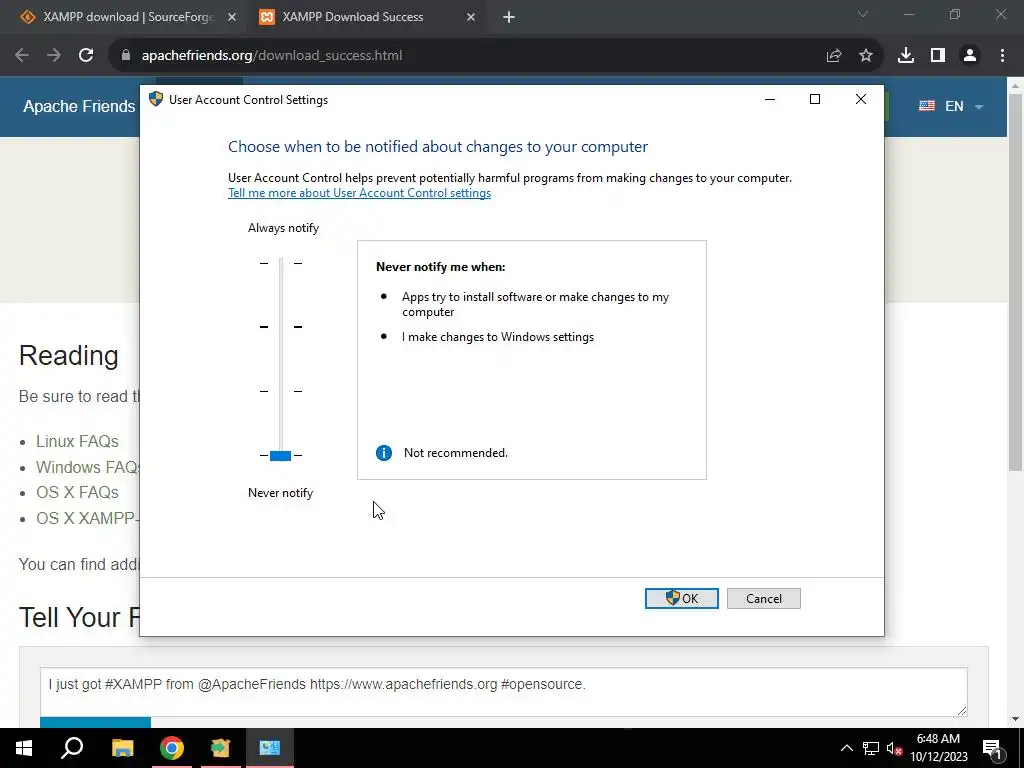This screenshot has width=1024, height=768.
Task: Maximize the User Account Control Settings window
Action: click(815, 99)
